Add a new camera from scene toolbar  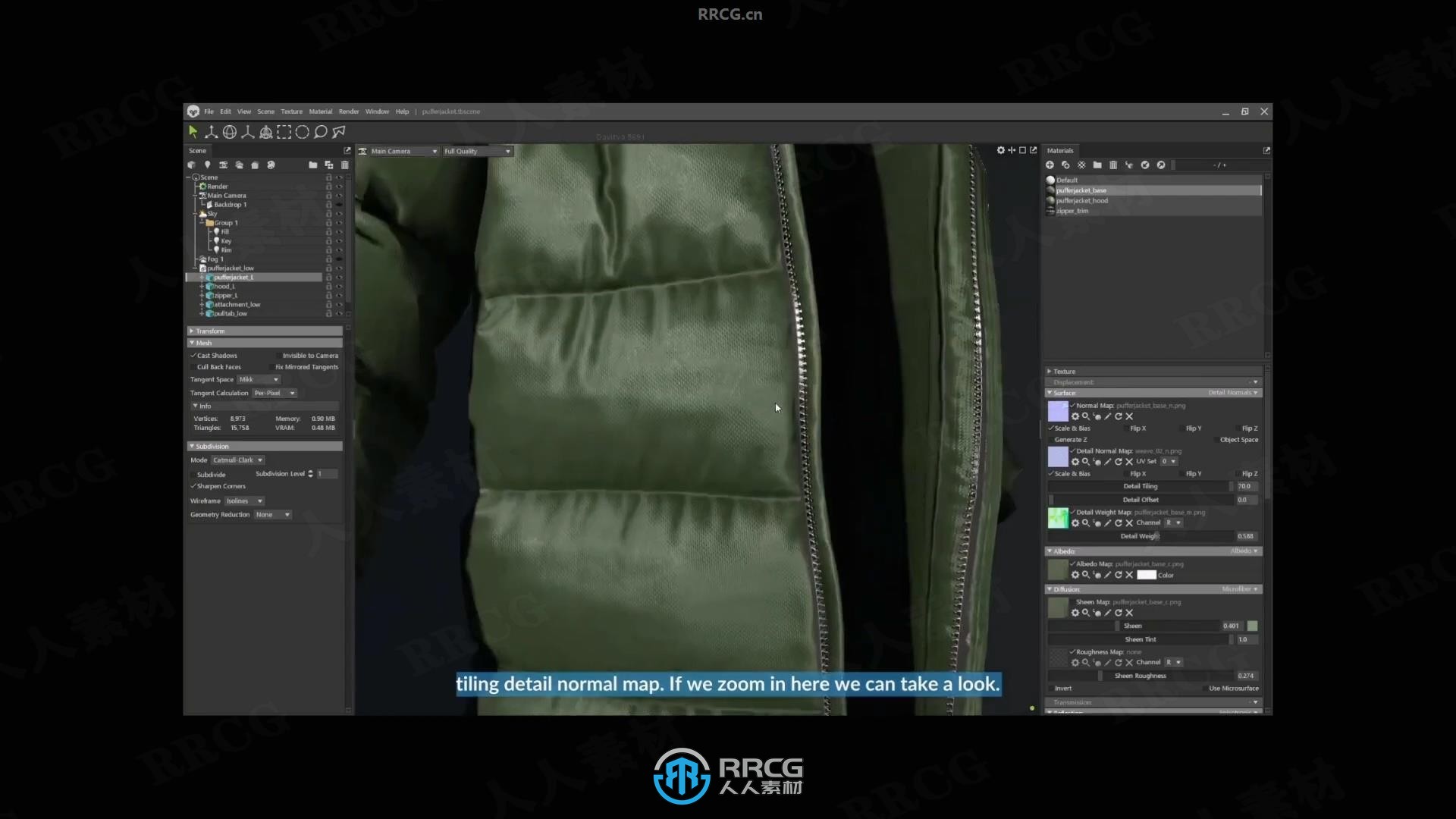pyautogui.click(x=223, y=165)
